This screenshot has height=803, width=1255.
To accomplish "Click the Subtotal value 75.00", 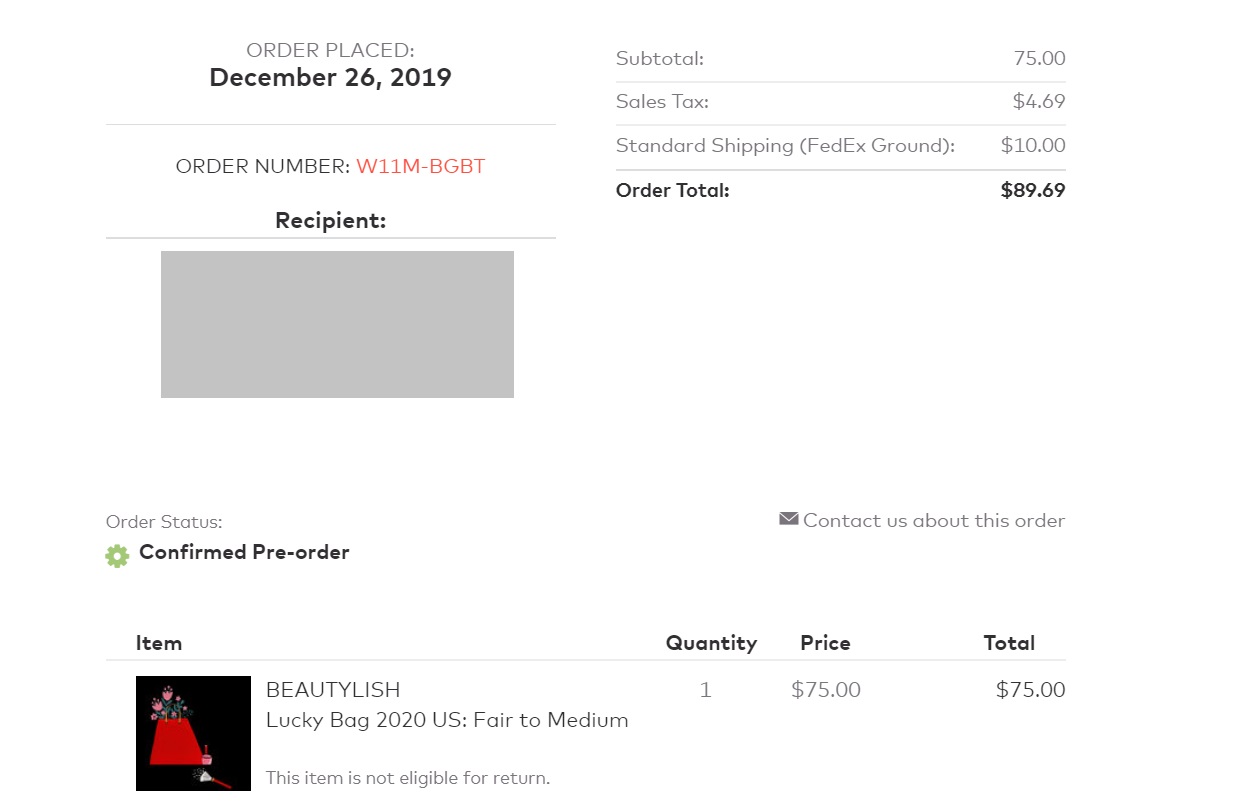I will coord(1039,58).
